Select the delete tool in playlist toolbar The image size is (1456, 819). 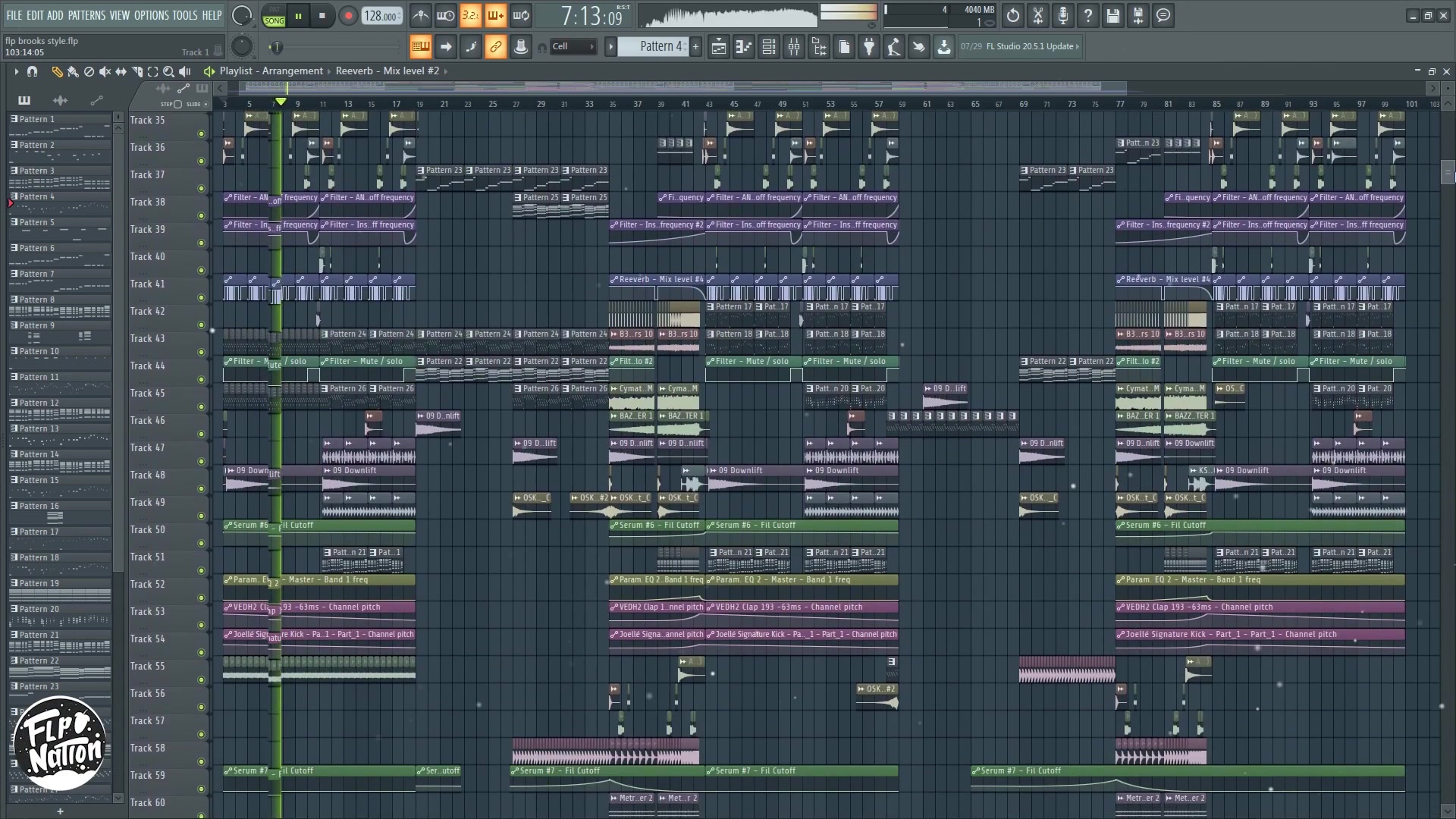tap(89, 71)
